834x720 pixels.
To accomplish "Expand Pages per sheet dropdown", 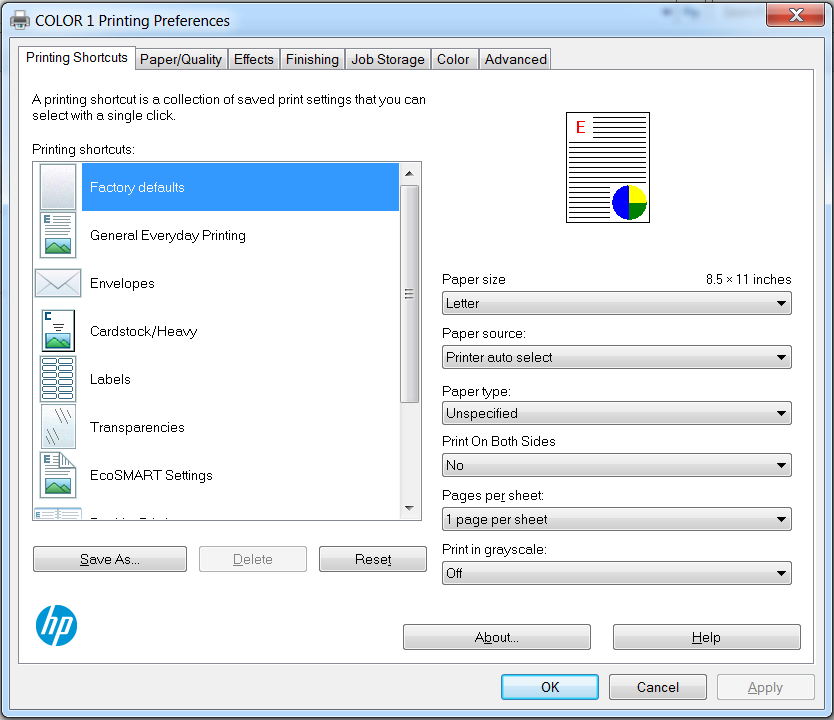I will [616, 520].
